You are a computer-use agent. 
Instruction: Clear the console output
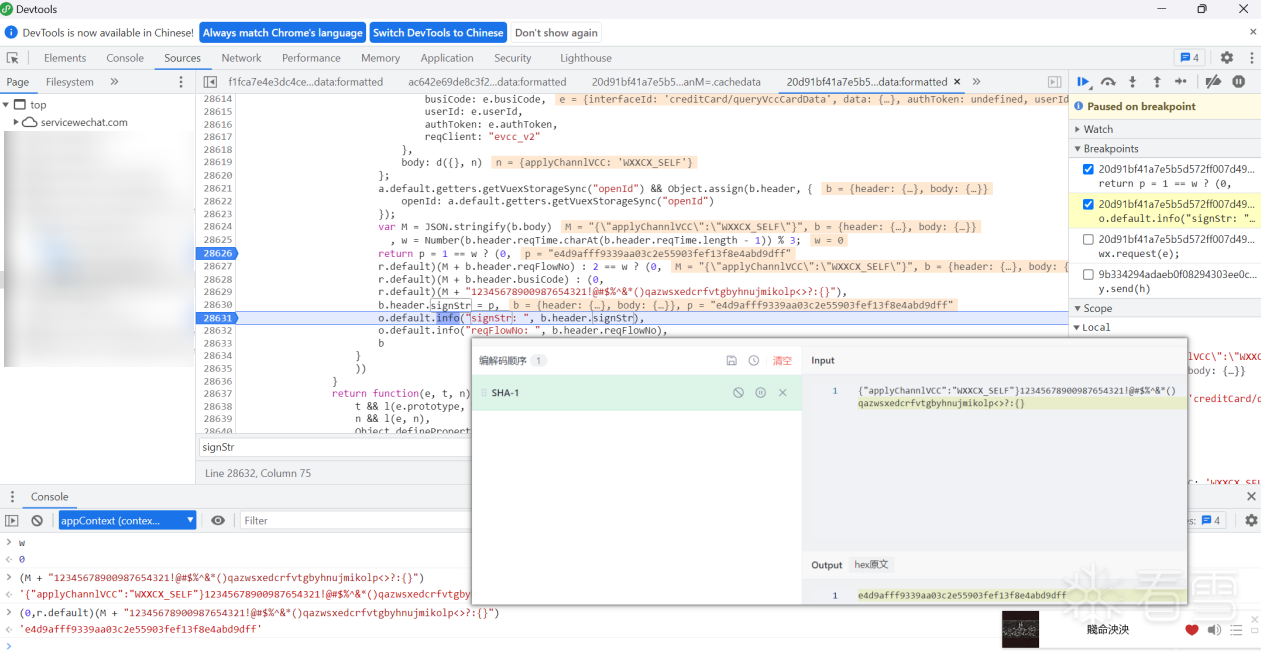click(37, 520)
